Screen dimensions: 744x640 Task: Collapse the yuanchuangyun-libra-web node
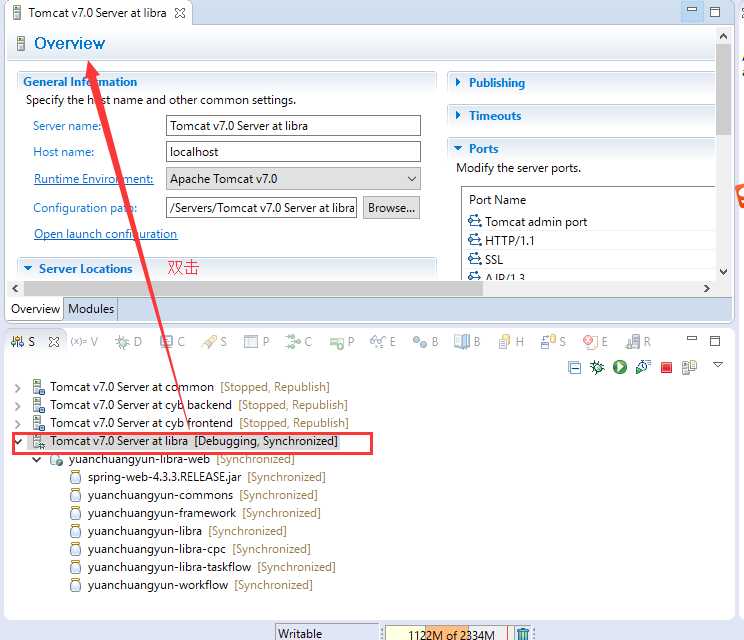[x=37, y=459]
